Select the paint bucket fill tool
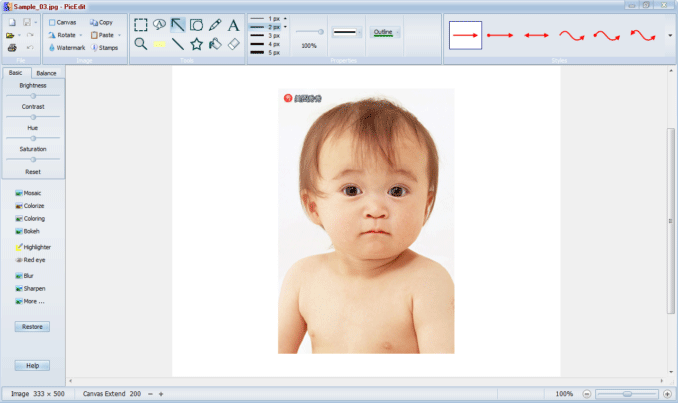Viewport: 678px width, 403px height. 215,44
